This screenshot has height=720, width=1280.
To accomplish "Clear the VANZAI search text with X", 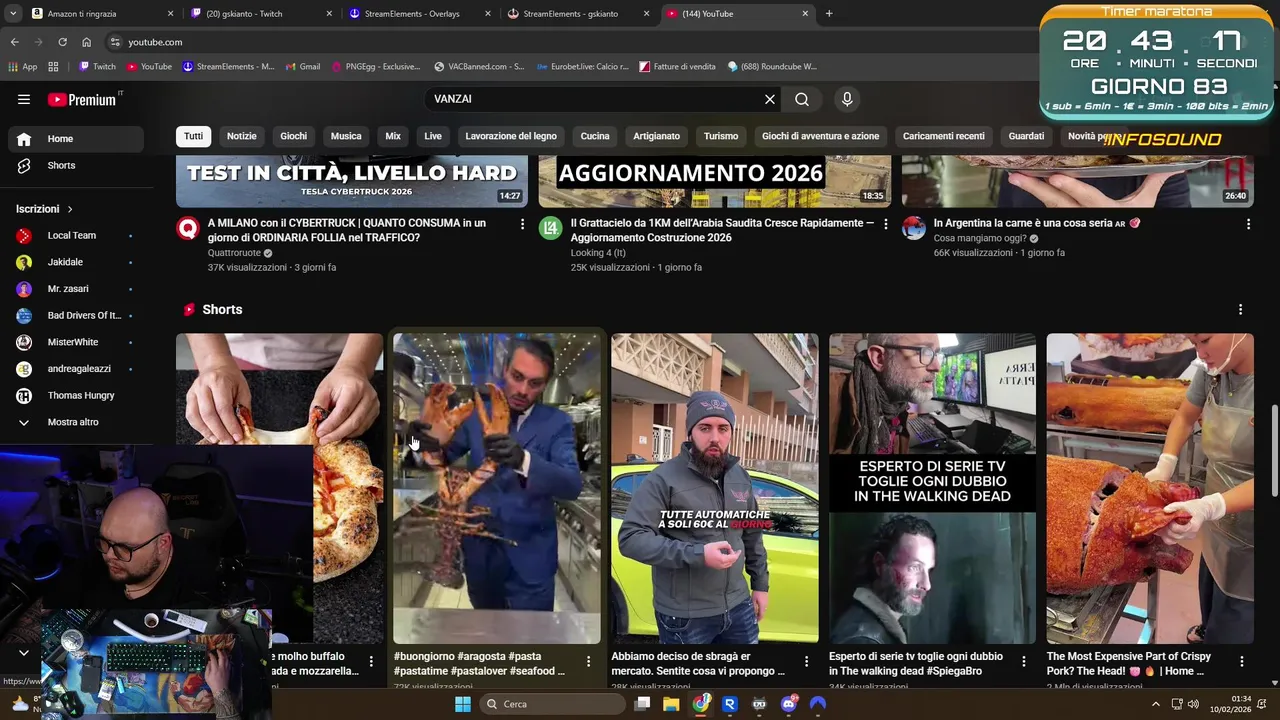I will pyautogui.click(x=770, y=99).
